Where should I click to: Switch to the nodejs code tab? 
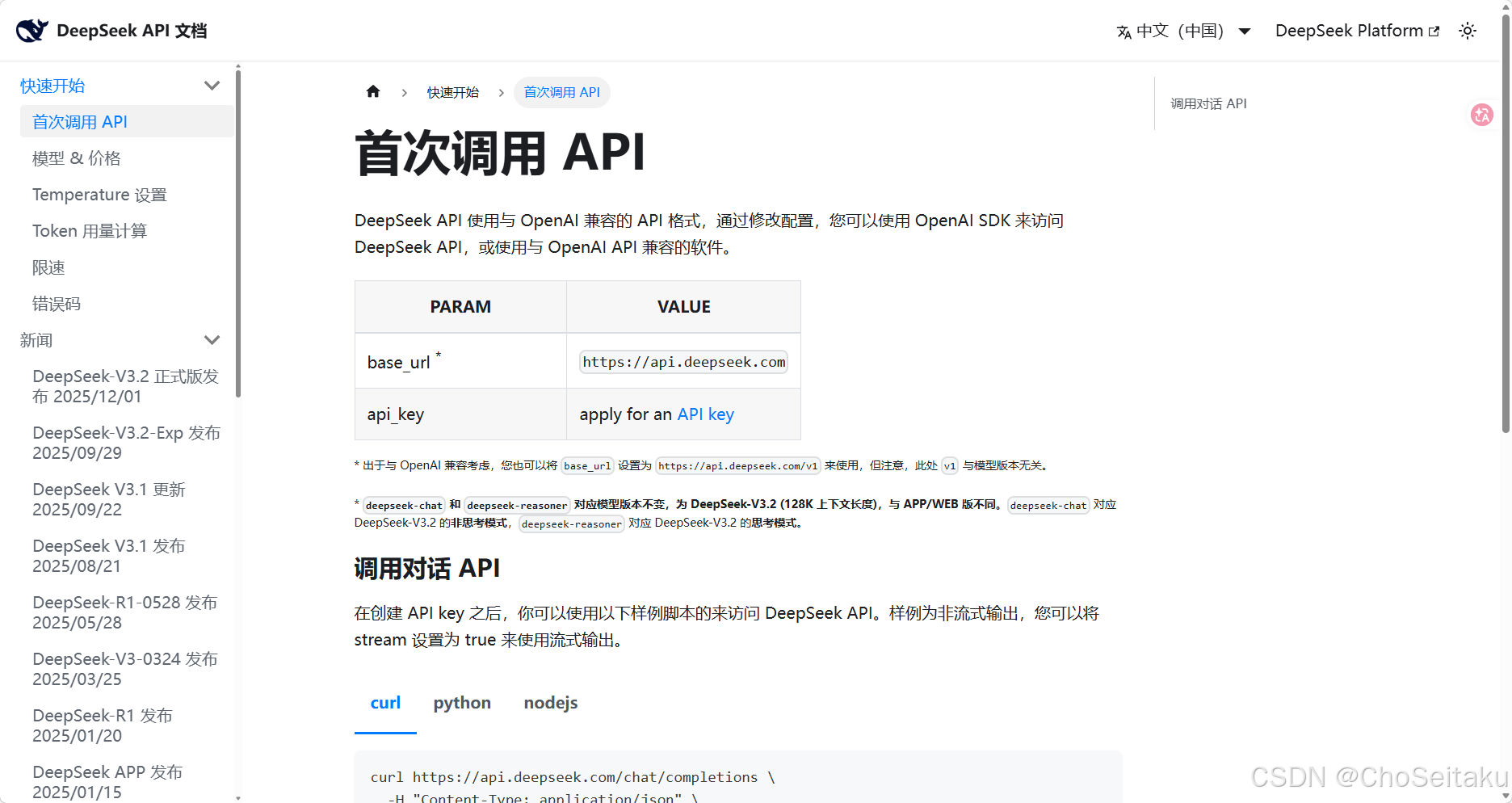click(551, 703)
